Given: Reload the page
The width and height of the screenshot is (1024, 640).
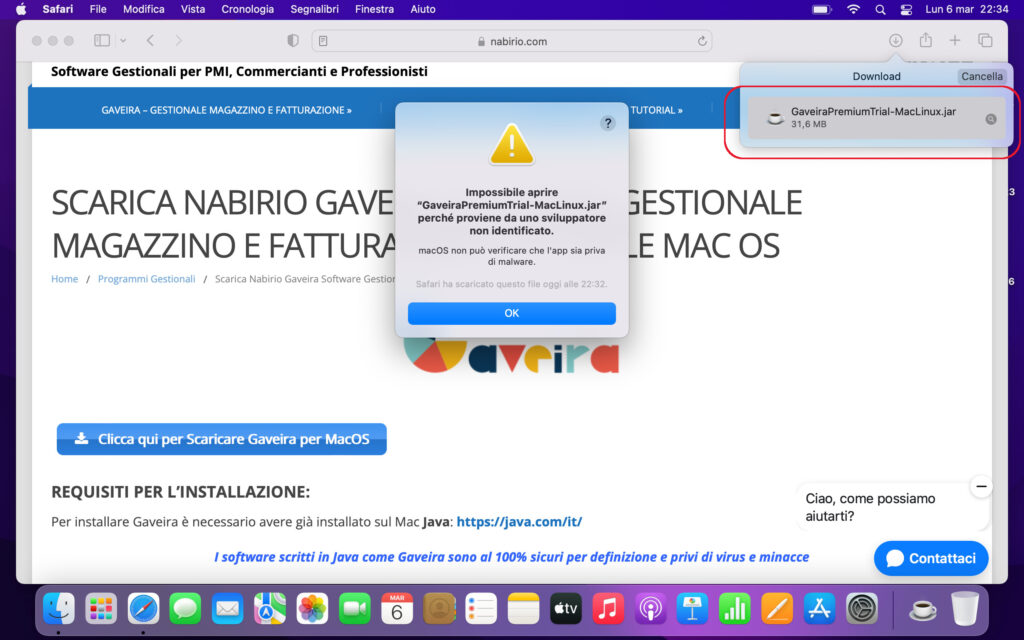Looking at the screenshot, I should pos(701,41).
